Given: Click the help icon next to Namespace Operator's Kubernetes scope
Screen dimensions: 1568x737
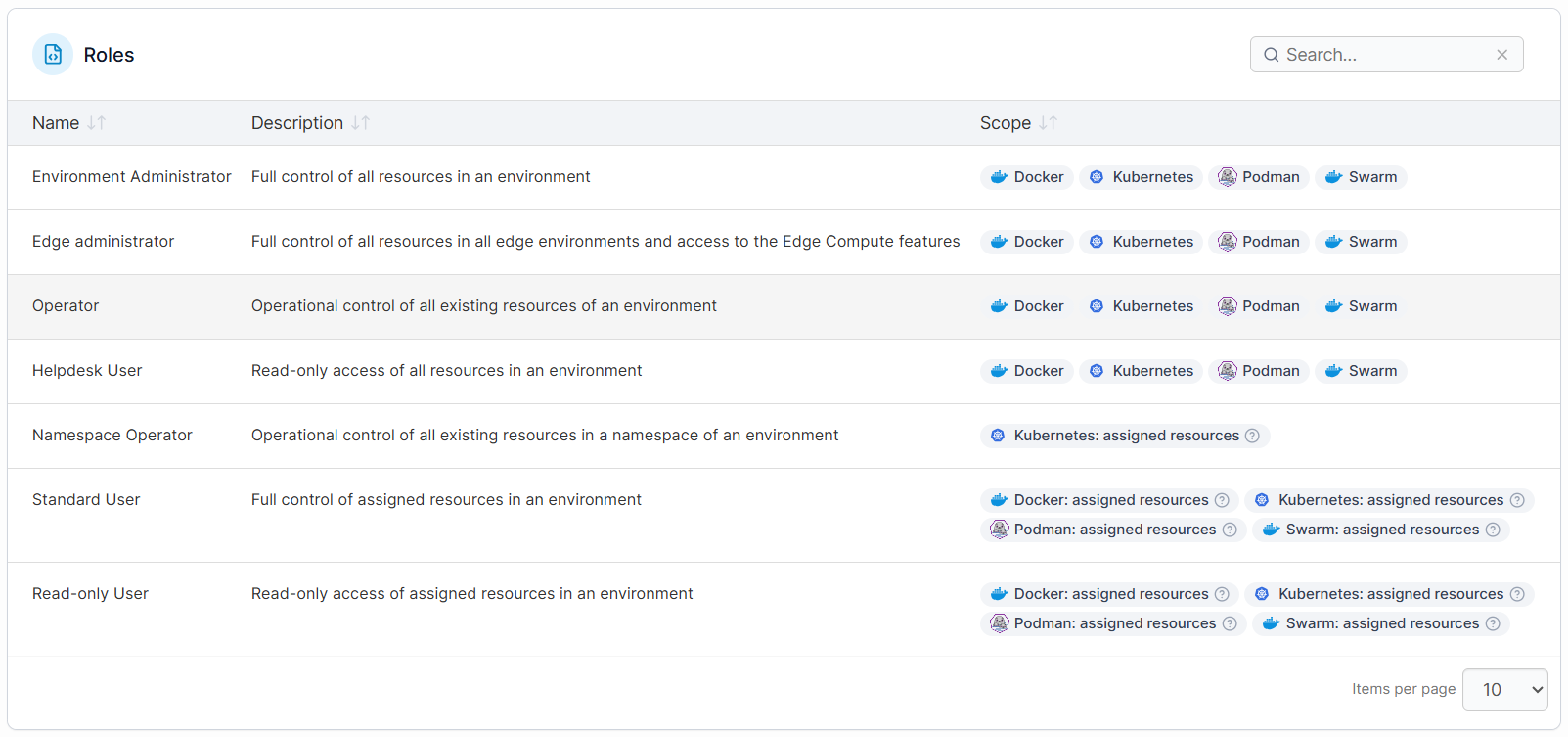Looking at the screenshot, I should [x=1252, y=436].
